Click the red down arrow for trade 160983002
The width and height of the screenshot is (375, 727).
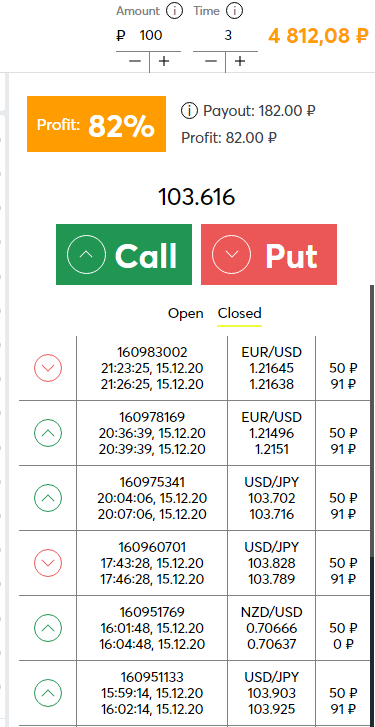tap(48, 368)
